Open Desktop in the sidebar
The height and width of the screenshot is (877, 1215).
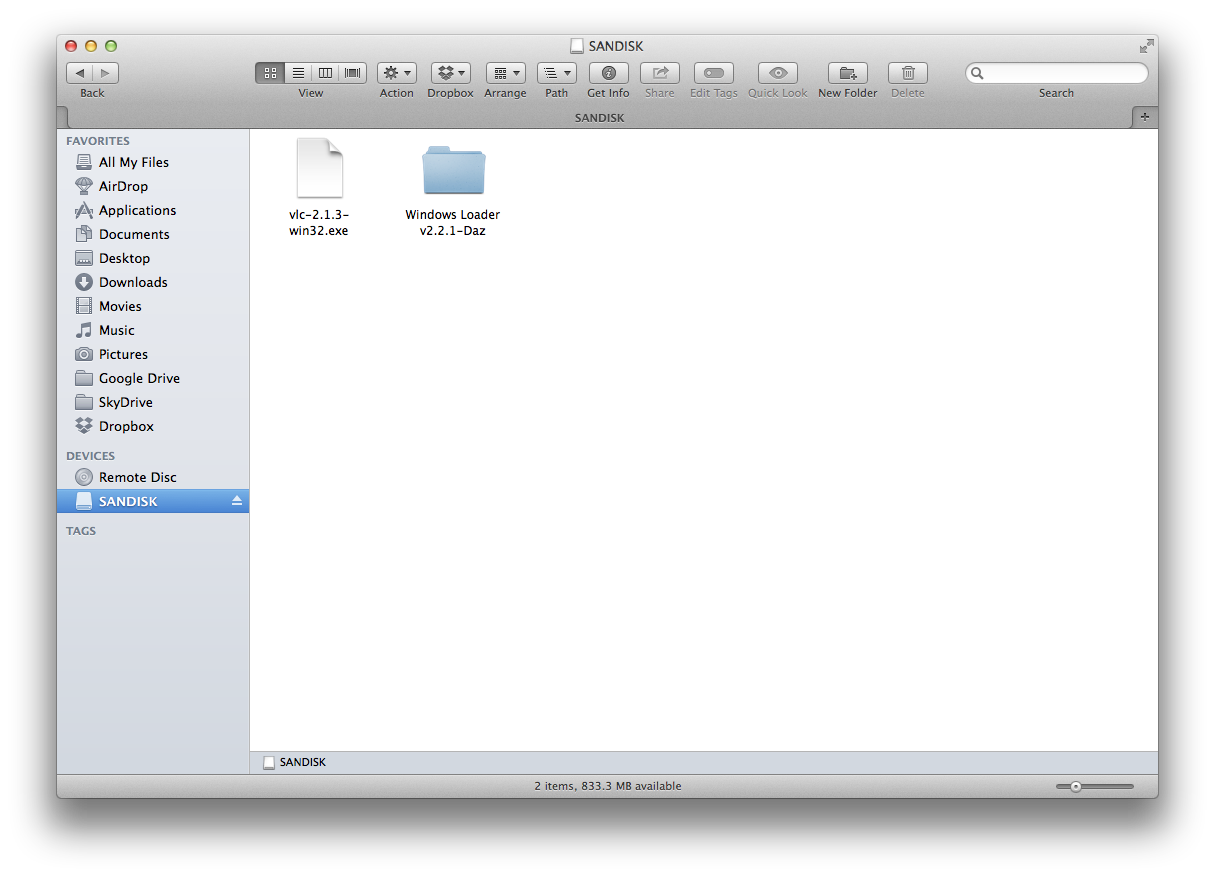click(153, 258)
